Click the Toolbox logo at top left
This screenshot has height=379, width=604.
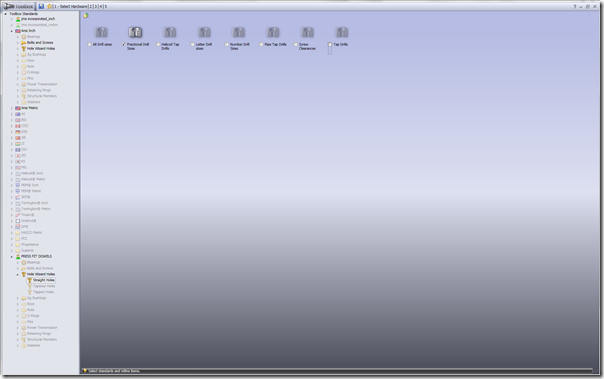[18, 6]
